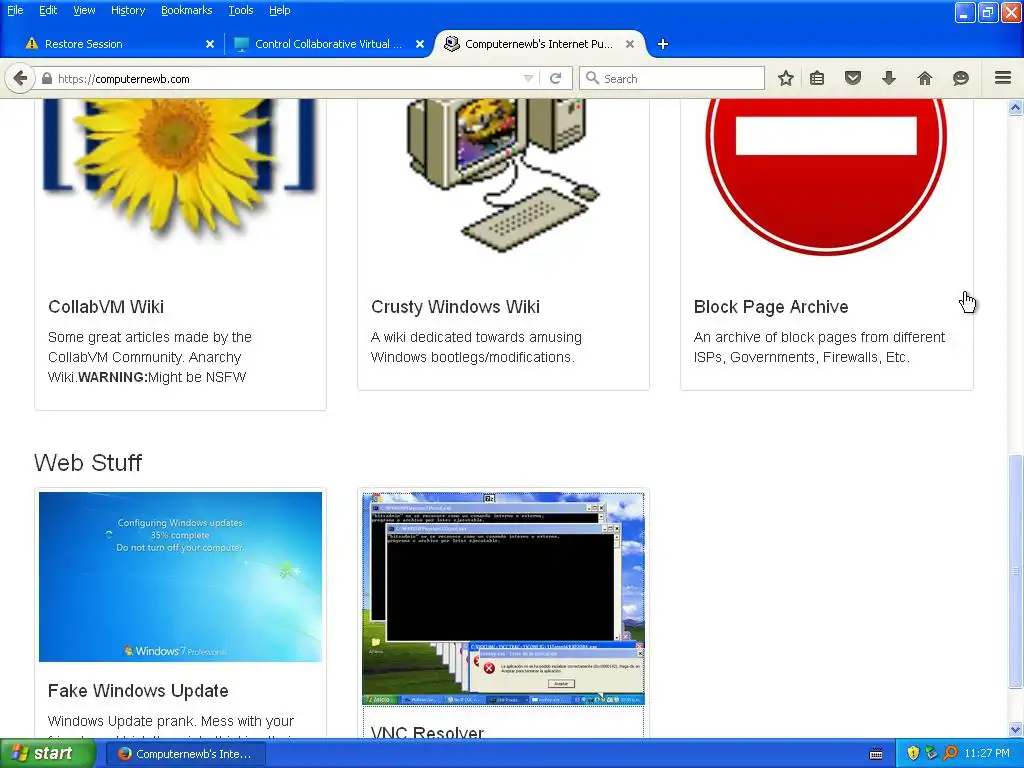Screen dimensions: 1024x768
Task: Click the page scrollbar up arrow
Action: tap(1016, 107)
